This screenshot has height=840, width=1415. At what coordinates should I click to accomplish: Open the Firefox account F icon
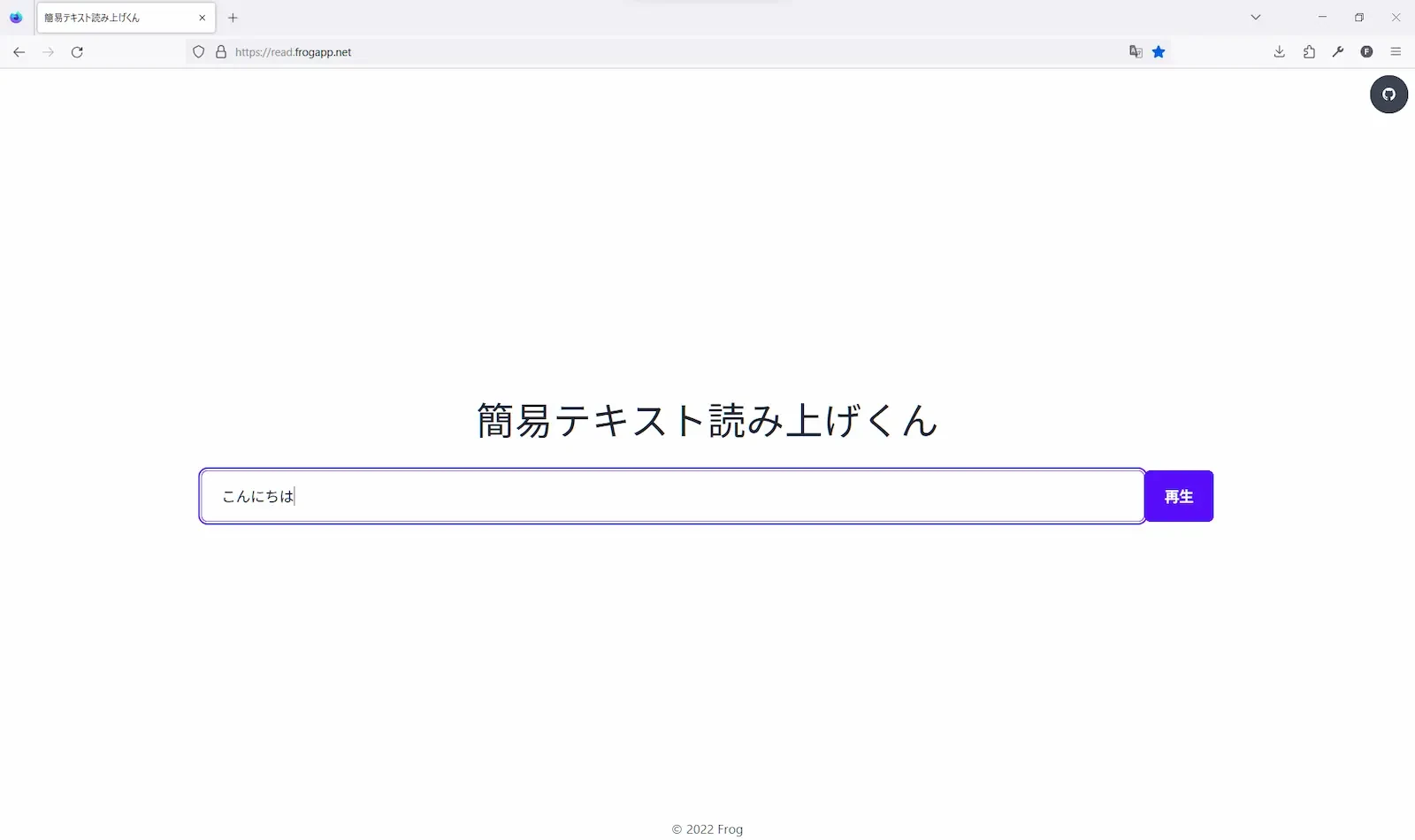point(1367,51)
